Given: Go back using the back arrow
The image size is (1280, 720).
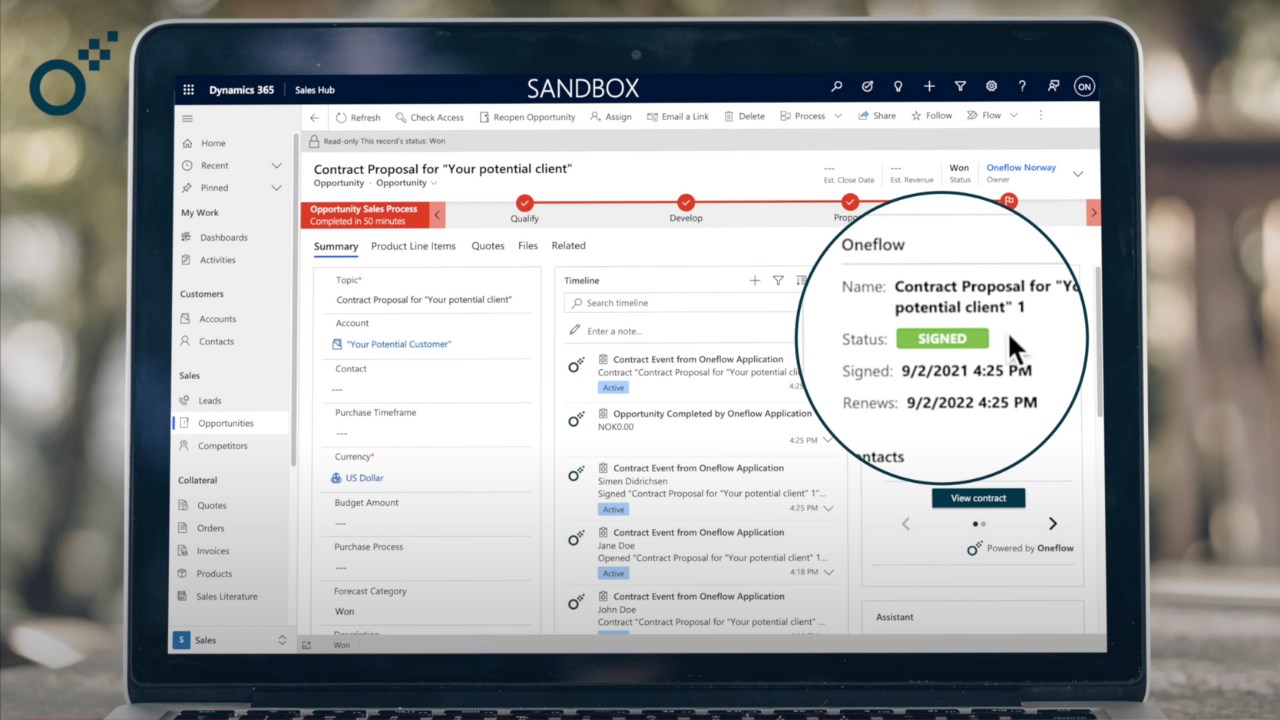Looking at the screenshot, I should pos(314,117).
